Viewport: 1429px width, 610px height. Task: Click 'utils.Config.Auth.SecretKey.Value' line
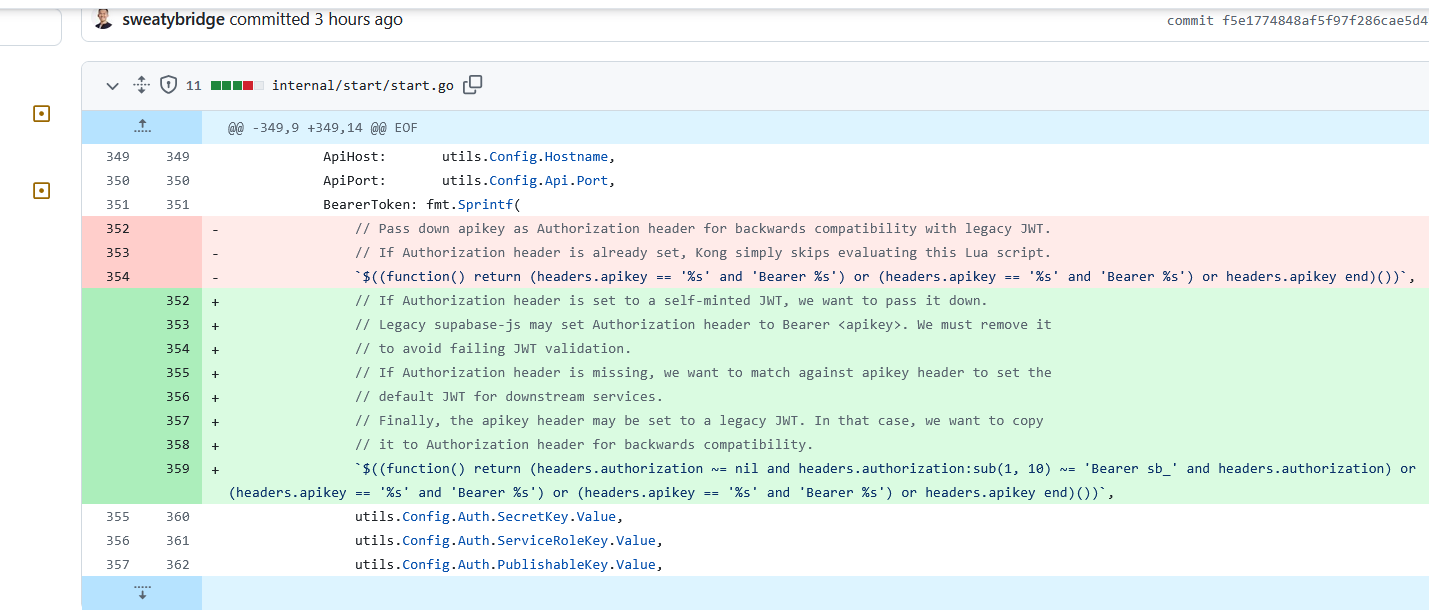489,516
